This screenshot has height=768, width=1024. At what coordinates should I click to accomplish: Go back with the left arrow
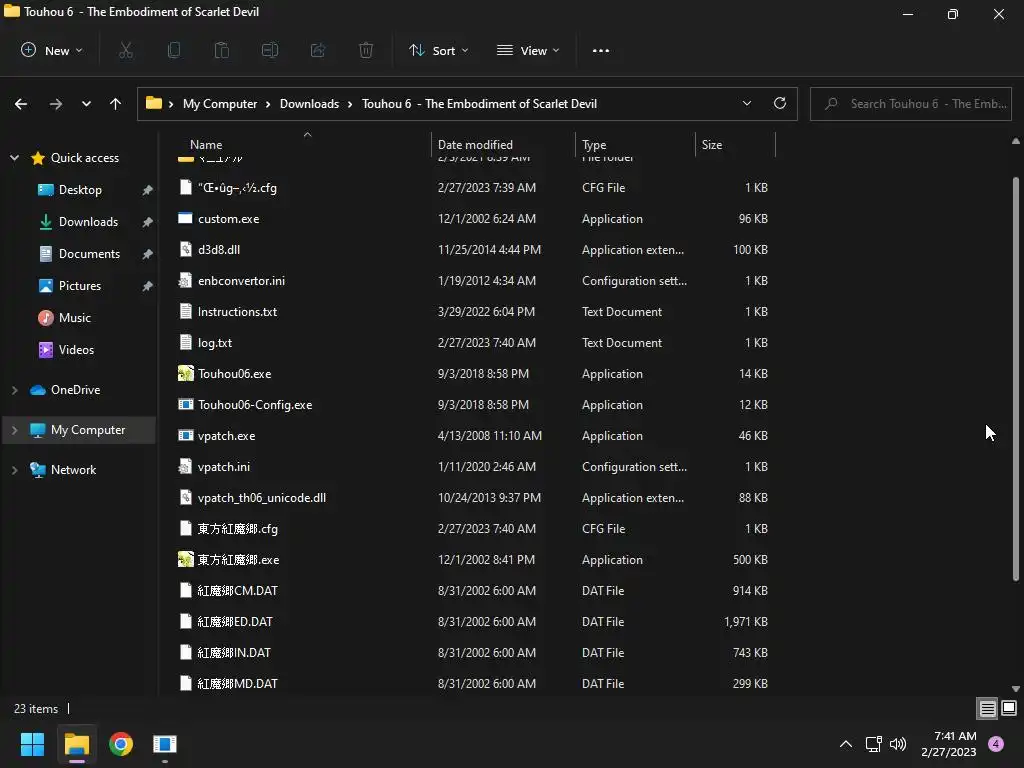coord(21,104)
